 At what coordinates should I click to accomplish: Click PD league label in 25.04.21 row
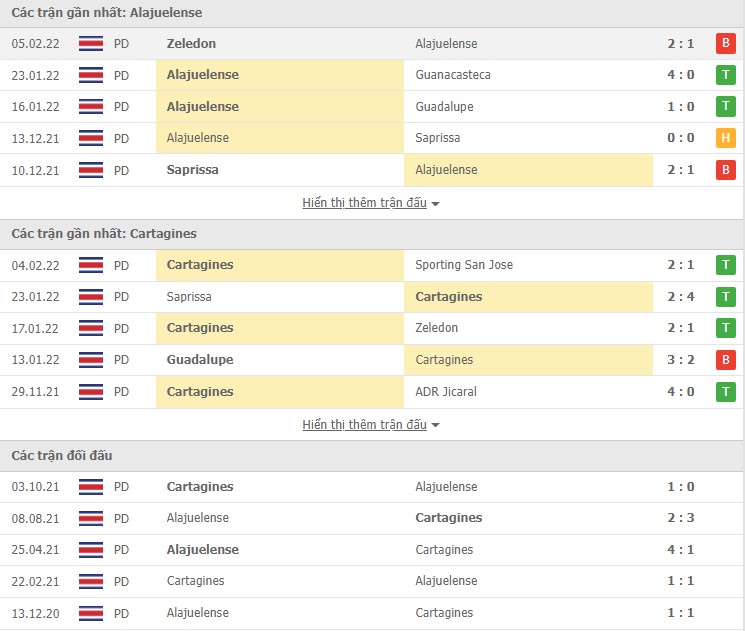tap(121, 550)
